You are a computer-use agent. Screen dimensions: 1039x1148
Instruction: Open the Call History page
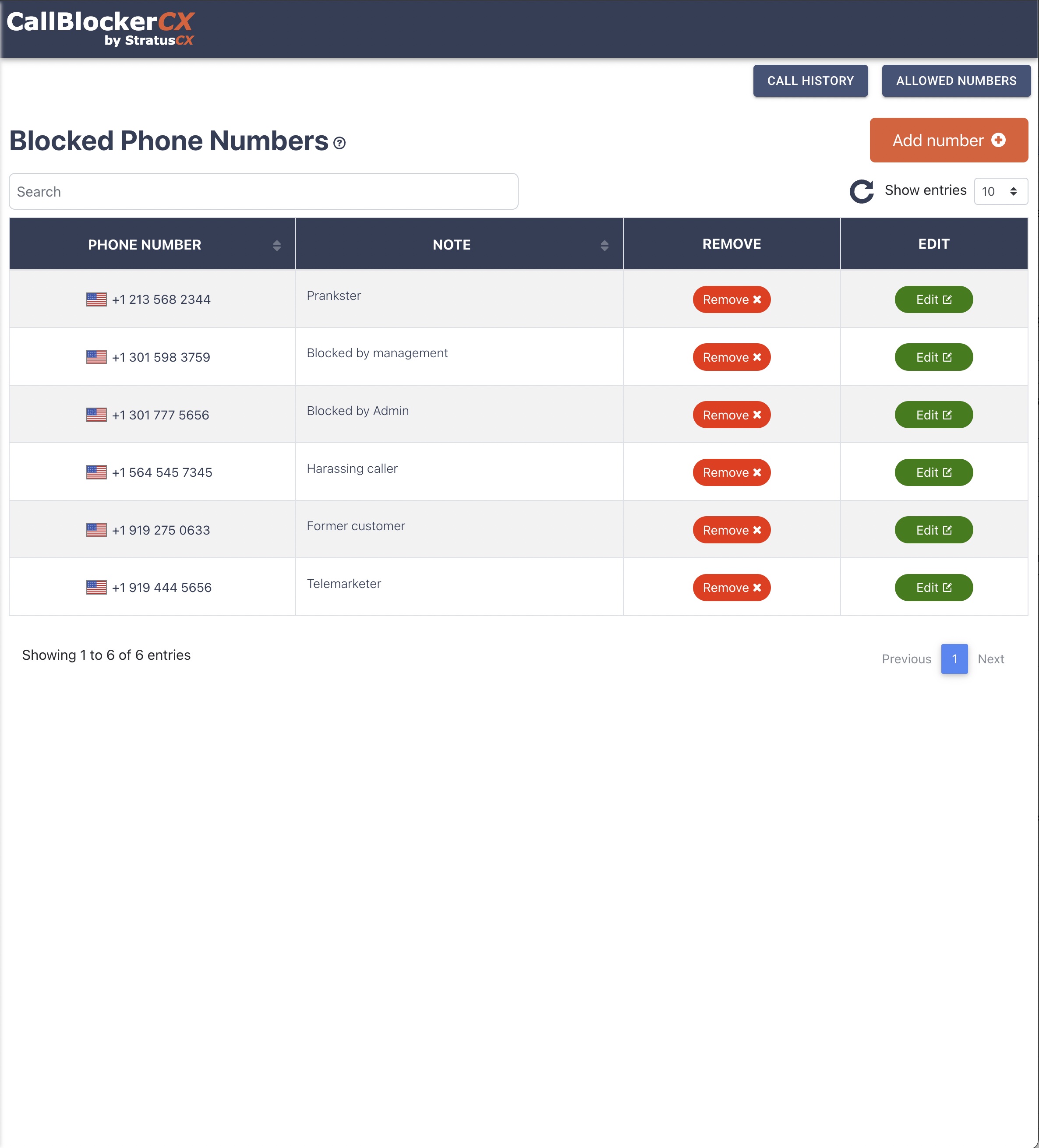(810, 81)
